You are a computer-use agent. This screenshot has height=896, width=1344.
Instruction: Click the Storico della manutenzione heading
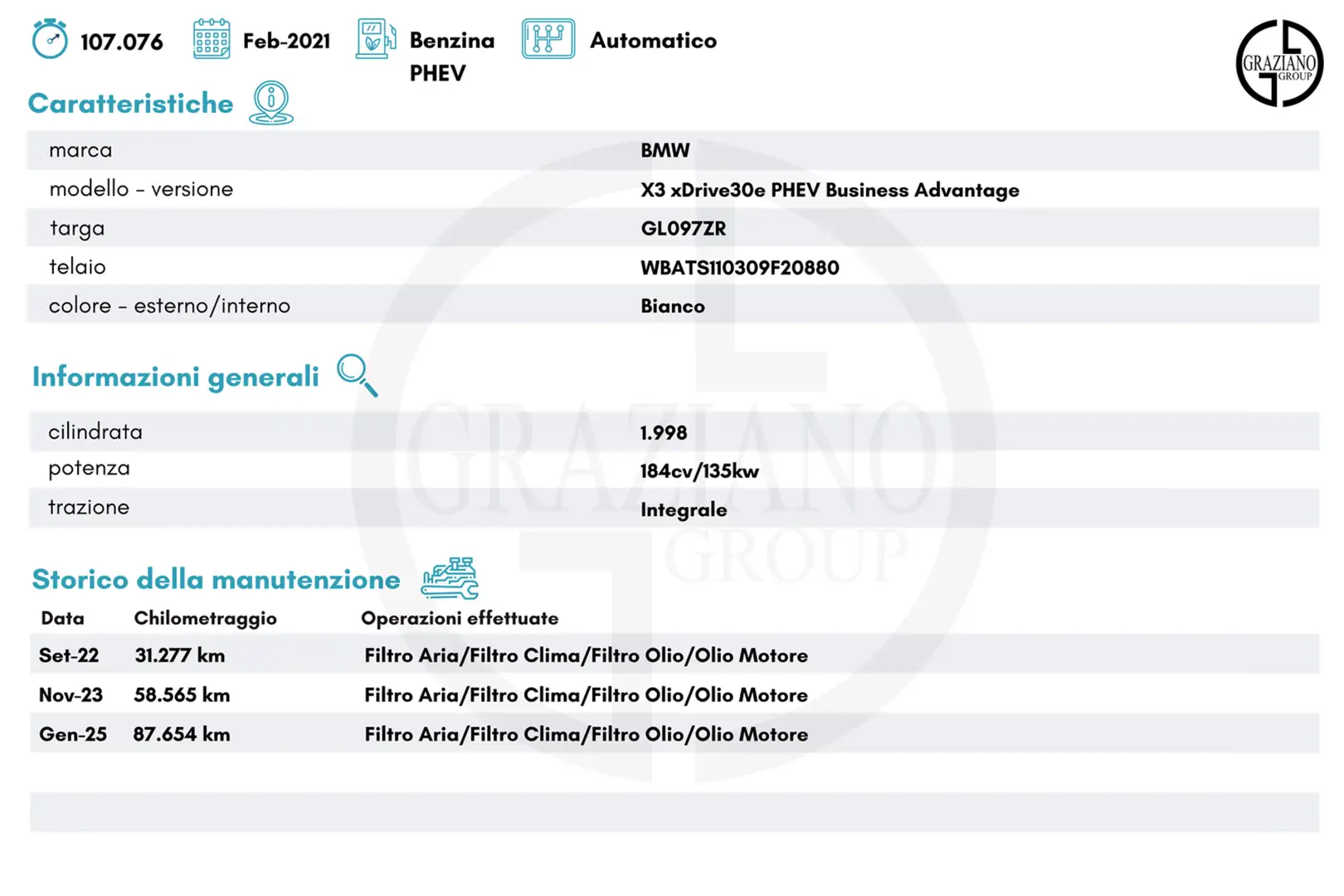point(216,579)
